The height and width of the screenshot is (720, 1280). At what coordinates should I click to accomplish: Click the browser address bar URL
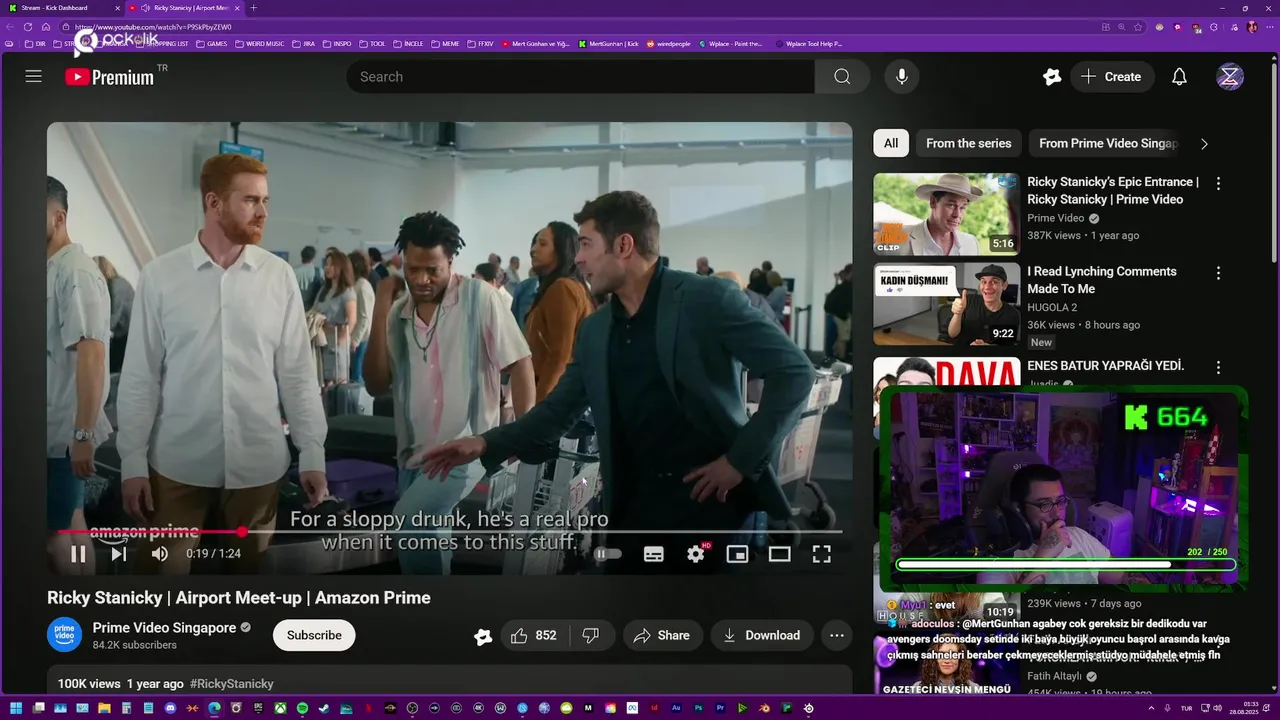153,27
